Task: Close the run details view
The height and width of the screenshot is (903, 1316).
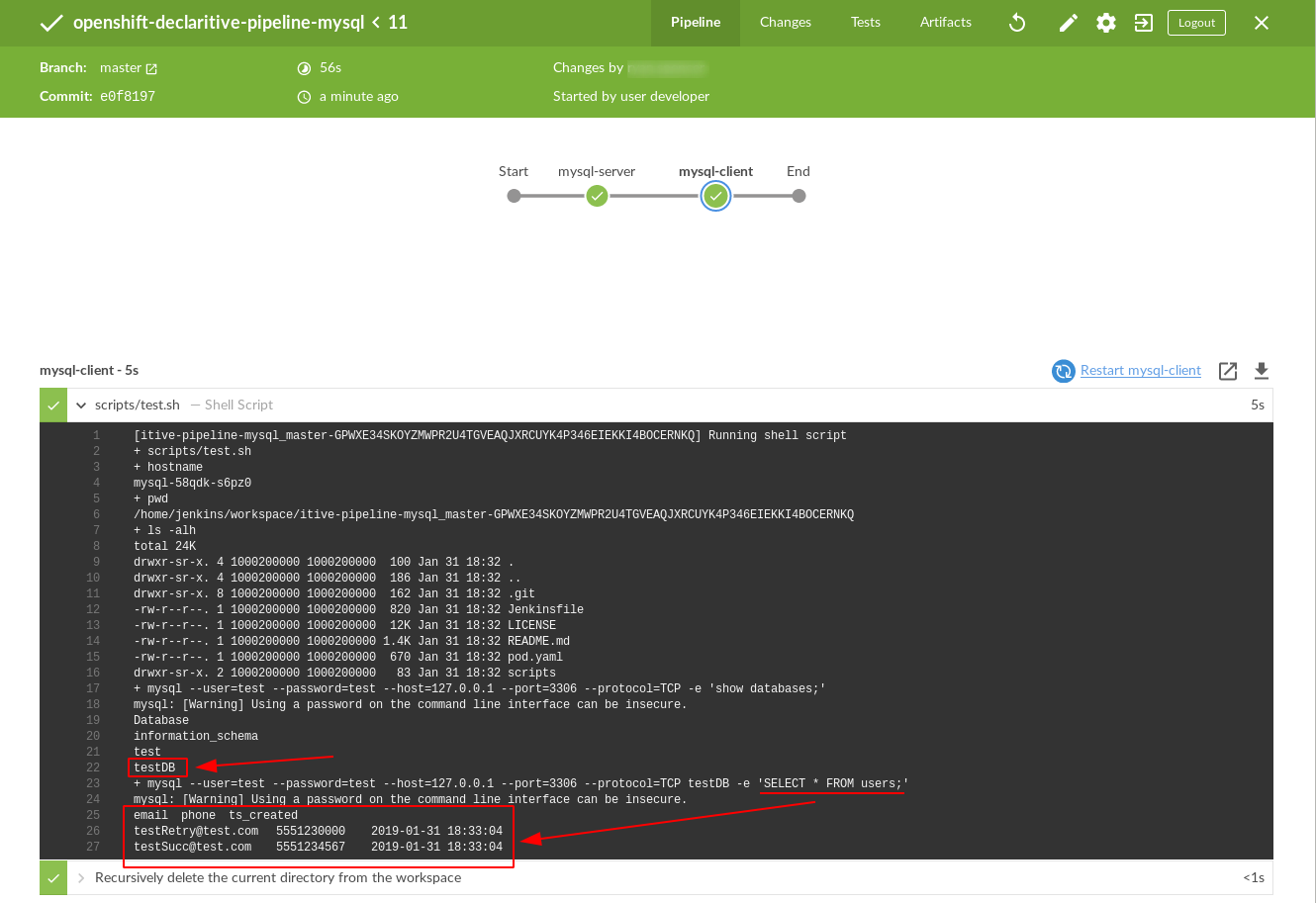Action: click(1262, 23)
